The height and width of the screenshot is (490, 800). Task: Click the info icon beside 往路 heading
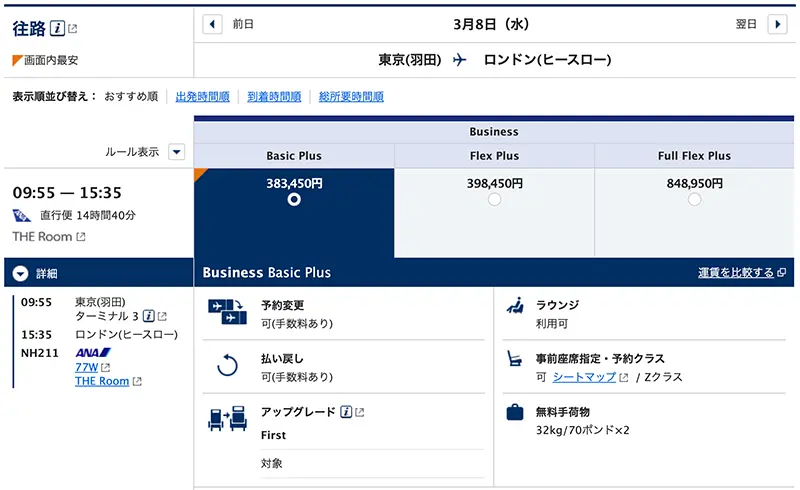point(58,27)
